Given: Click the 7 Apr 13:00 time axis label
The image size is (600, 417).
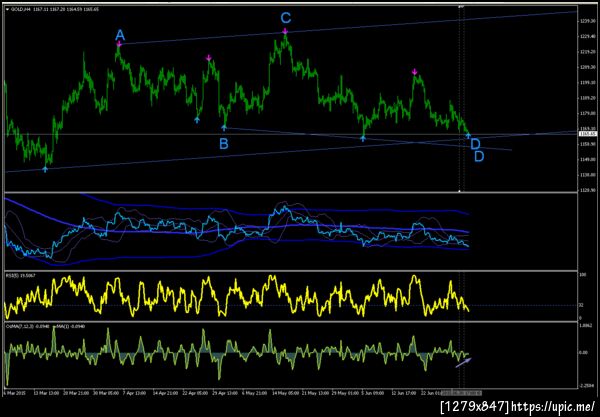Looking at the screenshot, I should (x=134, y=393).
